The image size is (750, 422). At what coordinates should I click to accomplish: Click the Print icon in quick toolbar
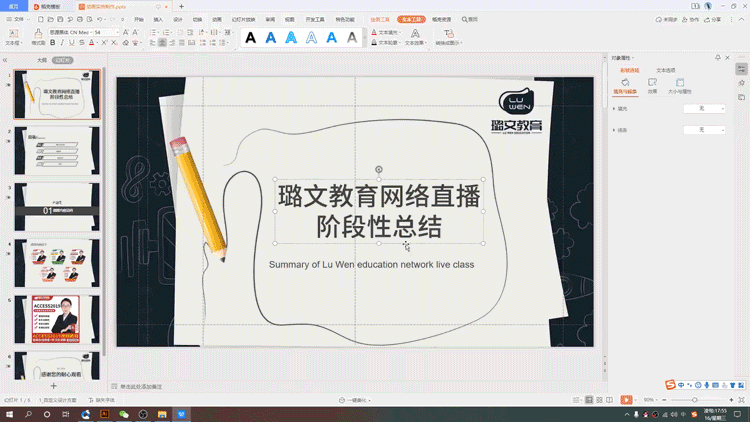pos(80,20)
